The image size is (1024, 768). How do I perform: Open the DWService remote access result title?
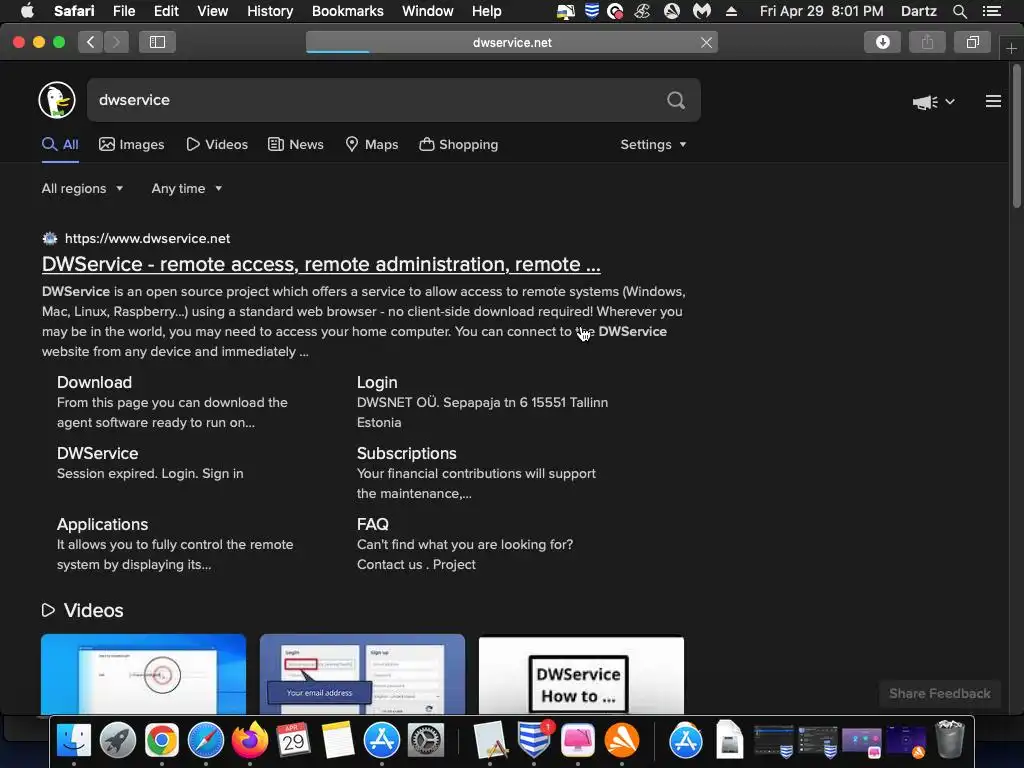click(x=321, y=264)
